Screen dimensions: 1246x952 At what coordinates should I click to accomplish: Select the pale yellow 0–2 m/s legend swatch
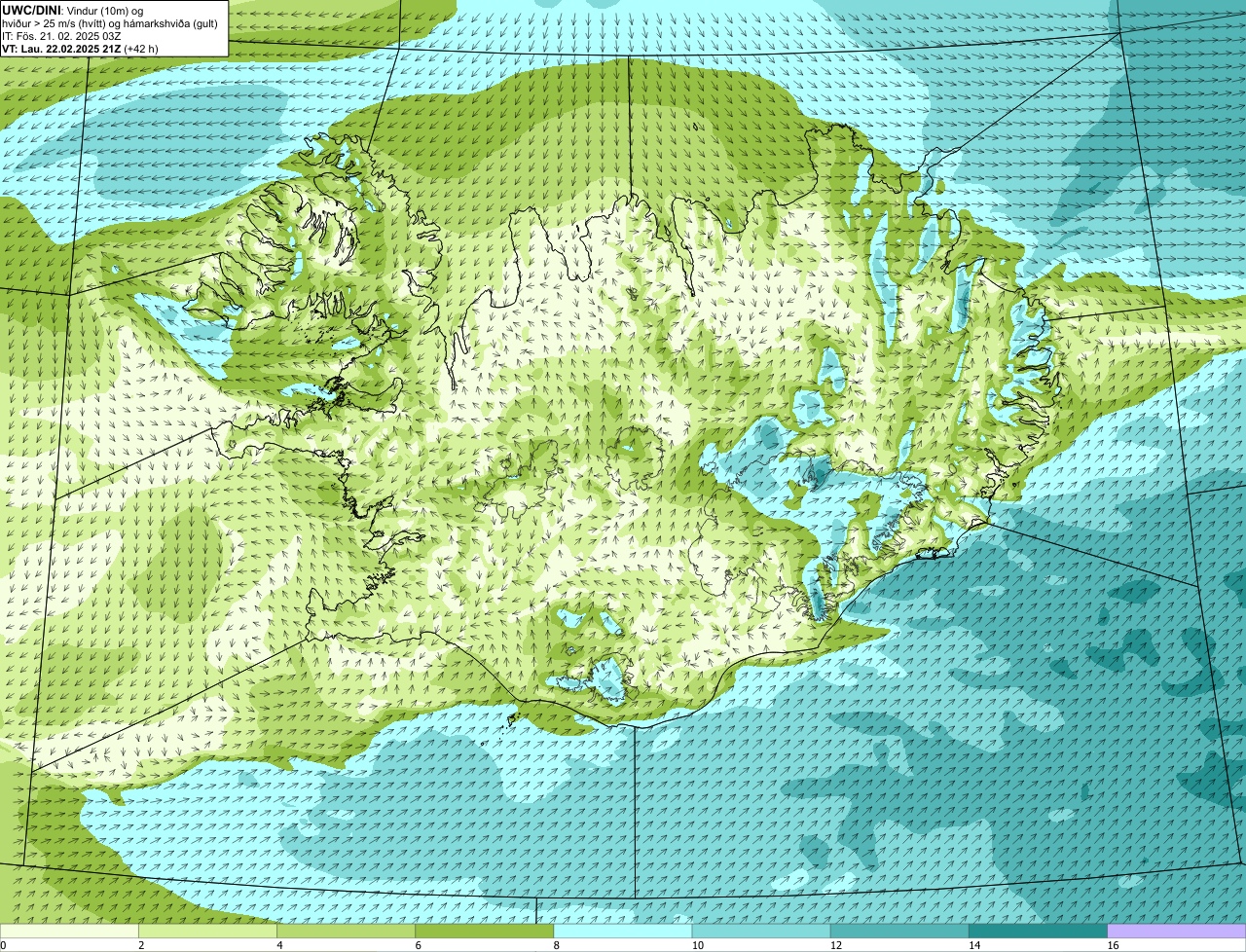pos(69,932)
